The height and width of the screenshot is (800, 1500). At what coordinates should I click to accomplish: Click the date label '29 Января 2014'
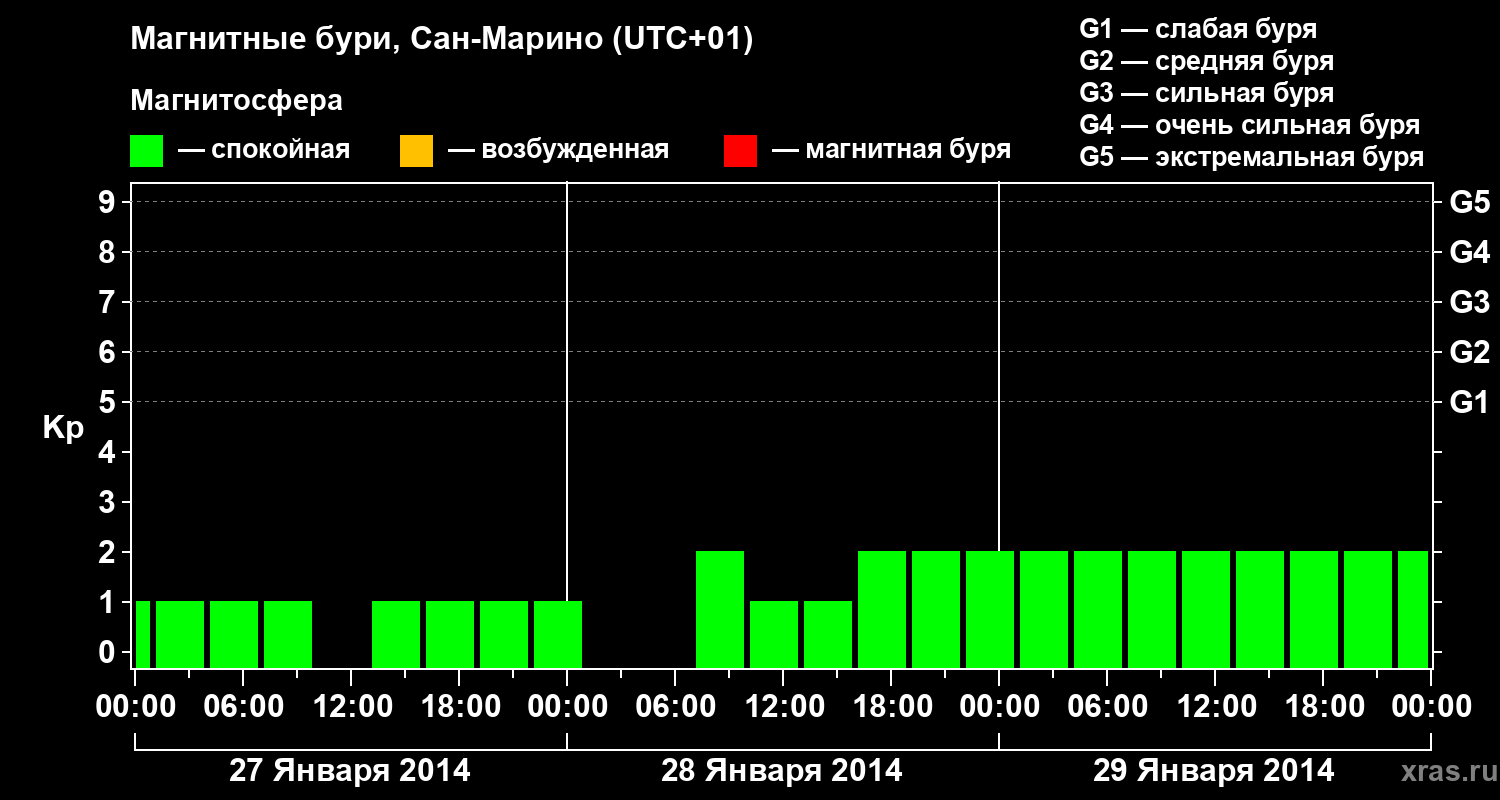tap(1213, 771)
